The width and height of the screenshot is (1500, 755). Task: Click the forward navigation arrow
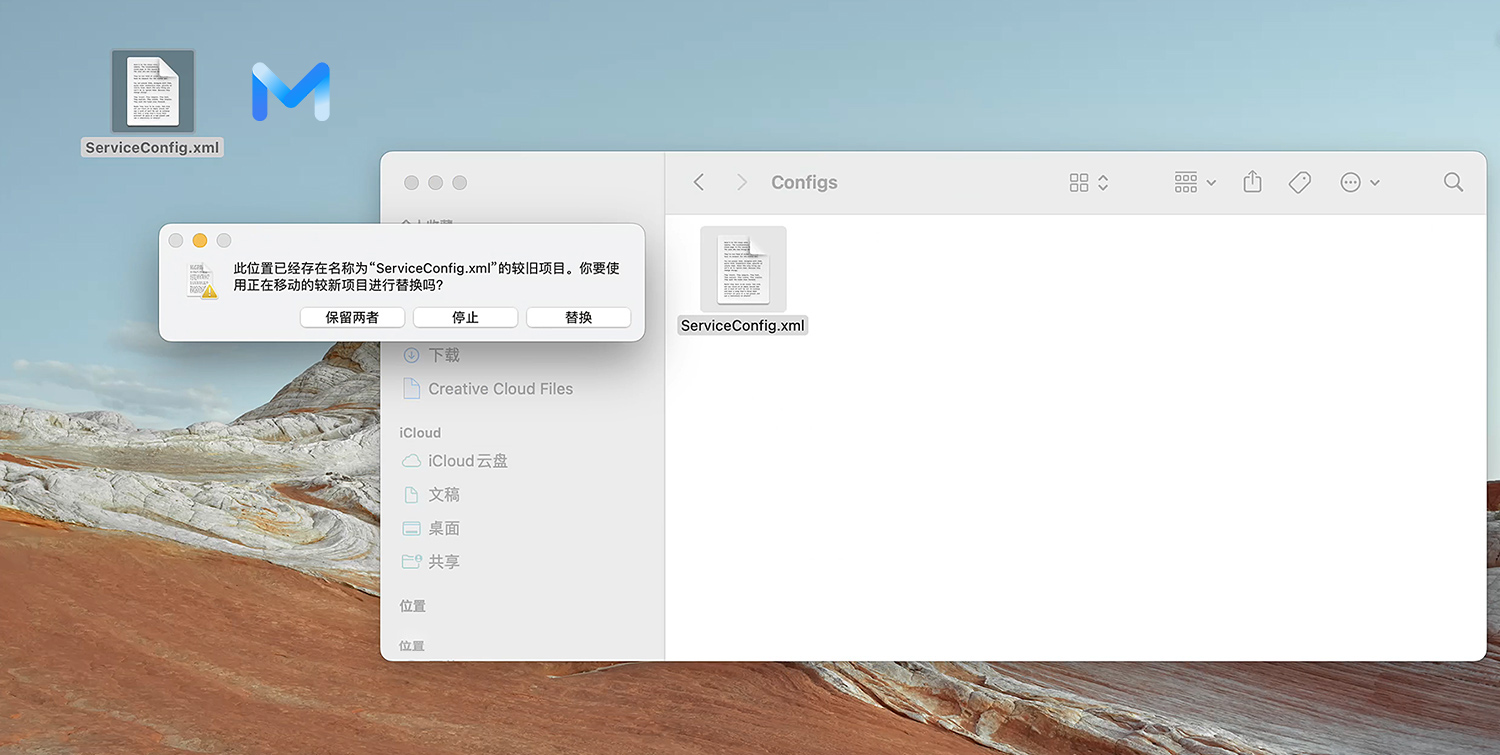coord(741,182)
